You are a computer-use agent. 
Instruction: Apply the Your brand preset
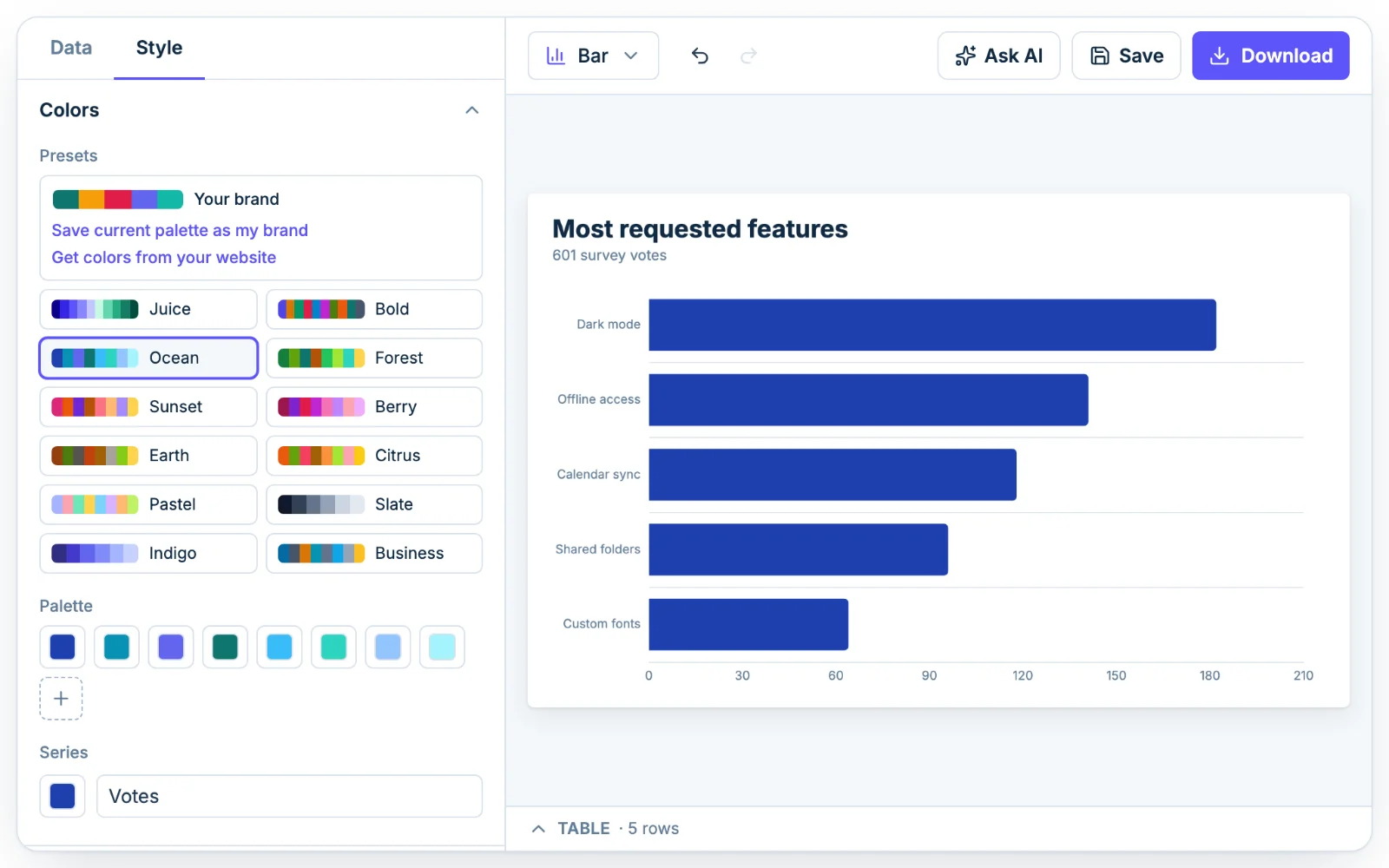pyautogui.click(x=166, y=199)
